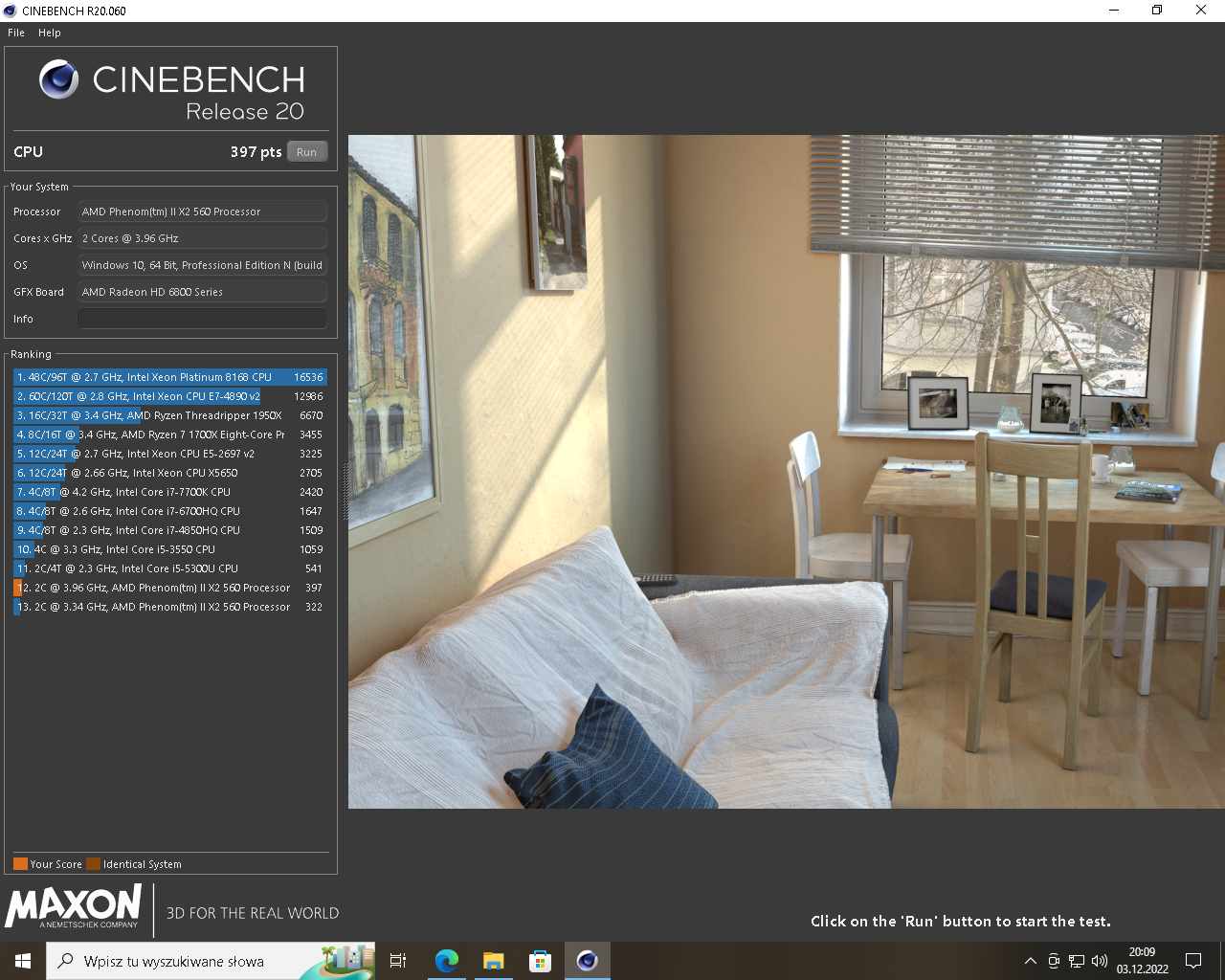This screenshot has height=980, width=1225.
Task: Click the 397 pts CPU score
Action: pyautogui.click(x=256, y=152)
